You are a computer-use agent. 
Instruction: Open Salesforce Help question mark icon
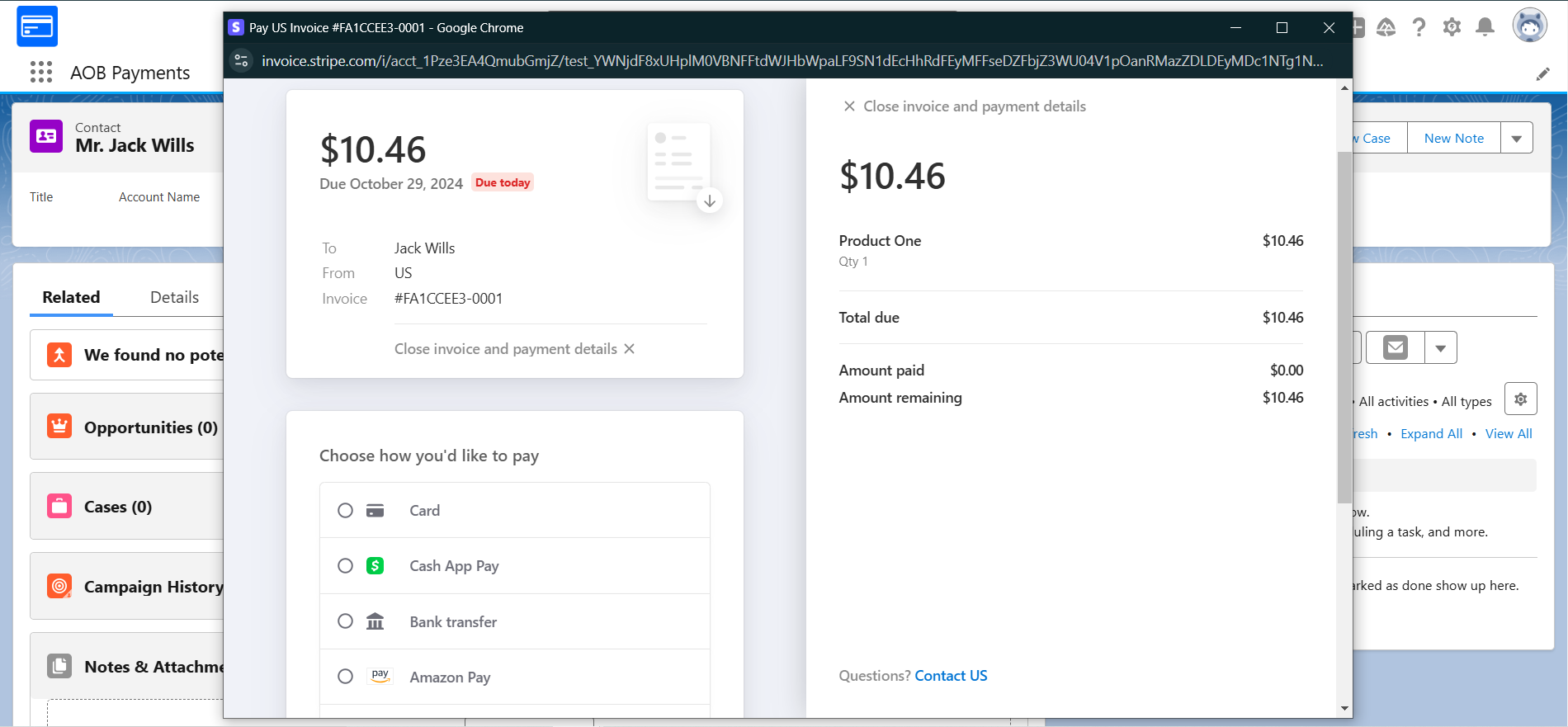(1419, 27)
